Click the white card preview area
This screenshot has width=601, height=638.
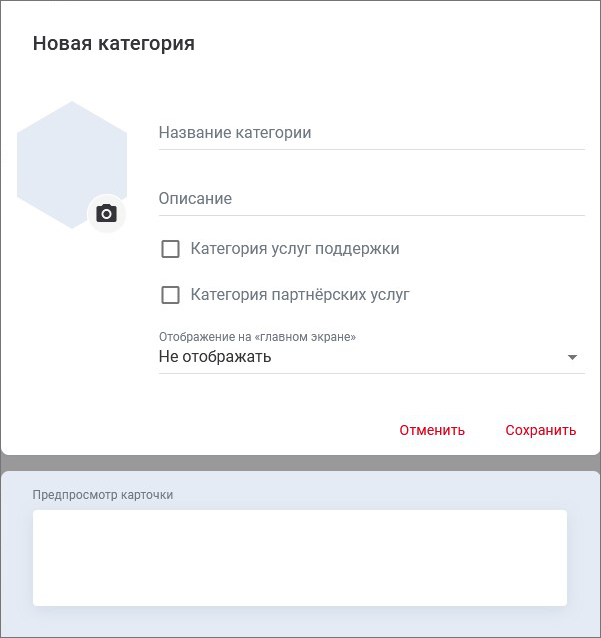click(299, 557)
